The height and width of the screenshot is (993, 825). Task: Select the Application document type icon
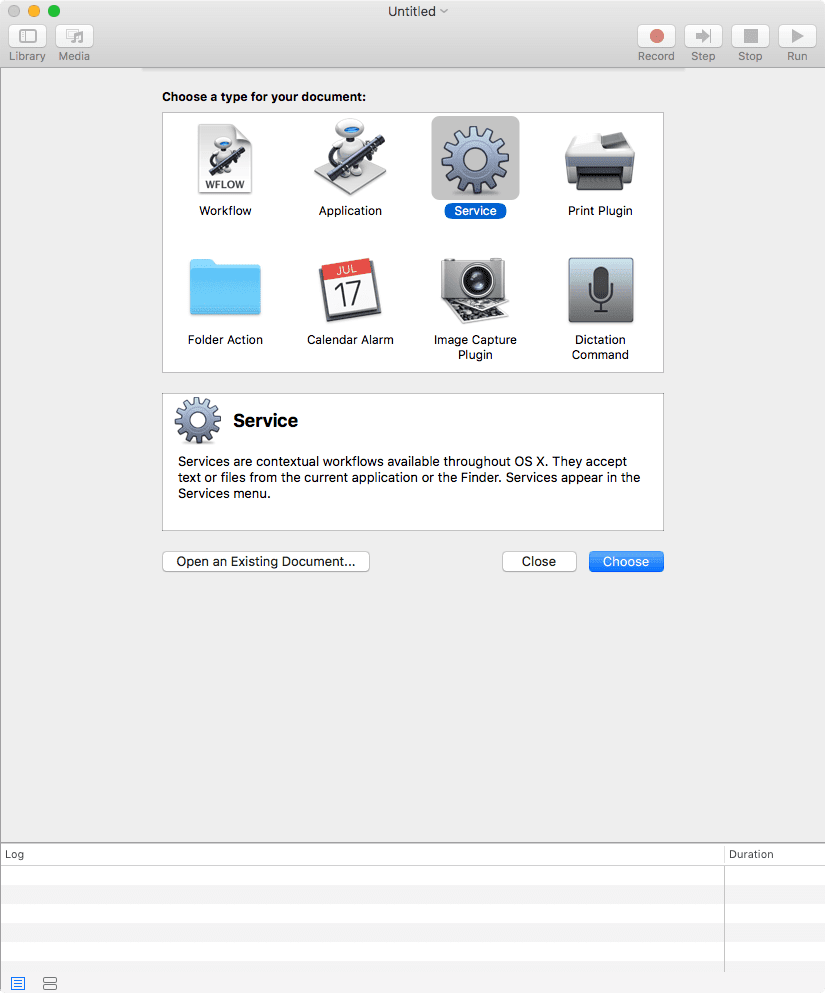(350, 158)
